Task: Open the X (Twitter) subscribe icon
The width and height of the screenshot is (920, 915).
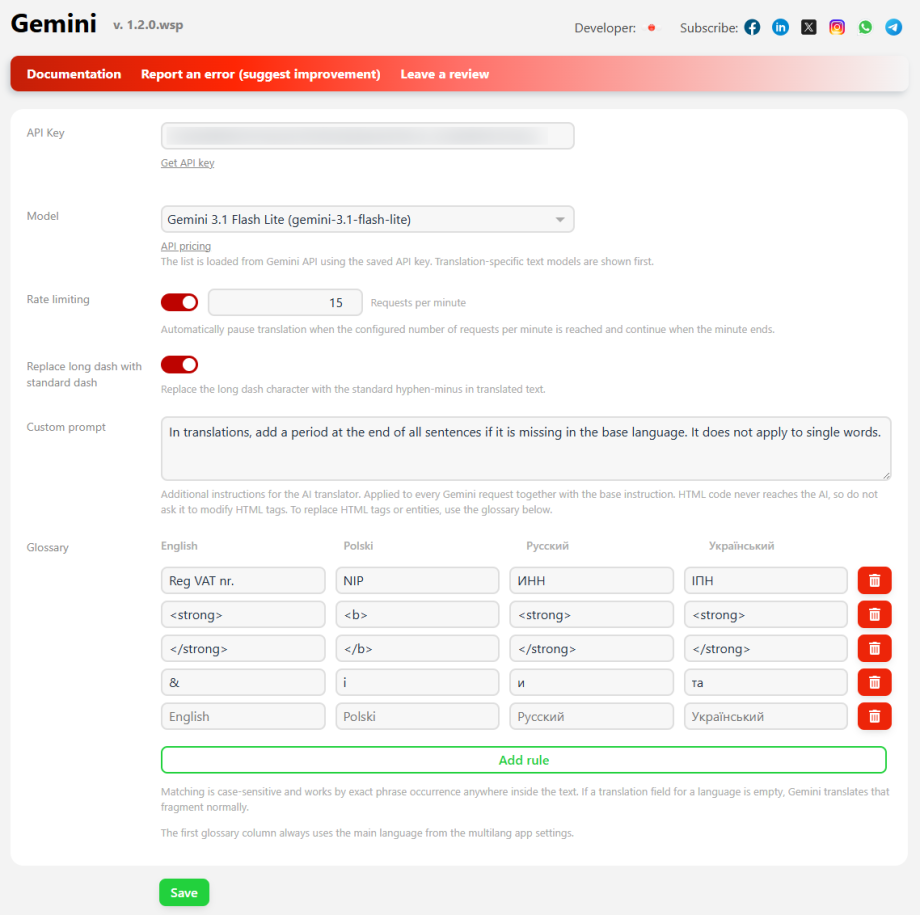Action: [x=809, y=27]
